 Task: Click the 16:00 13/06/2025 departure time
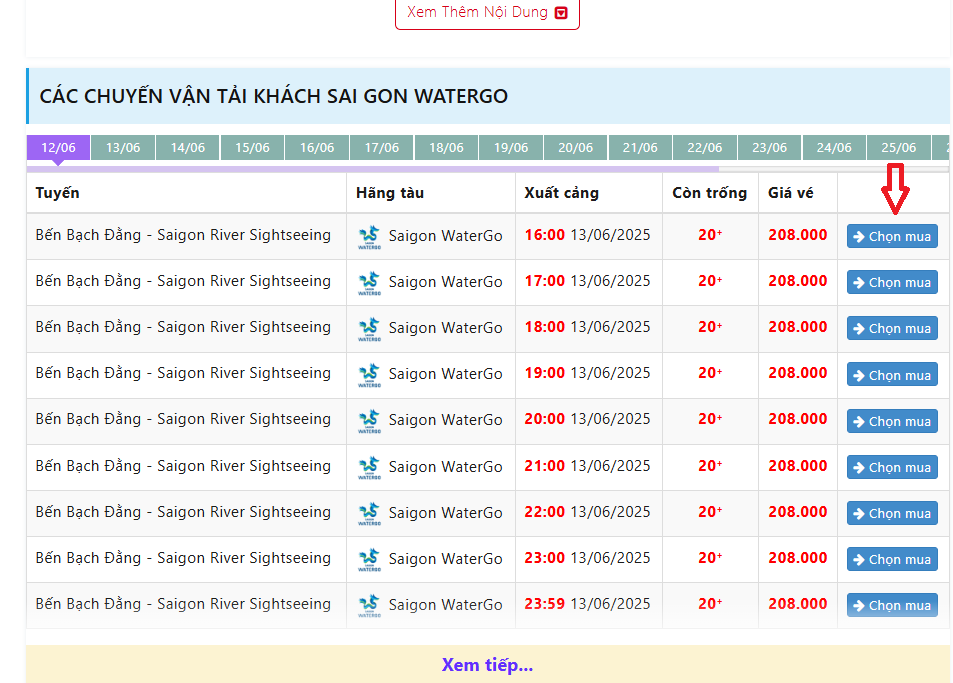(x=587, y=235)
